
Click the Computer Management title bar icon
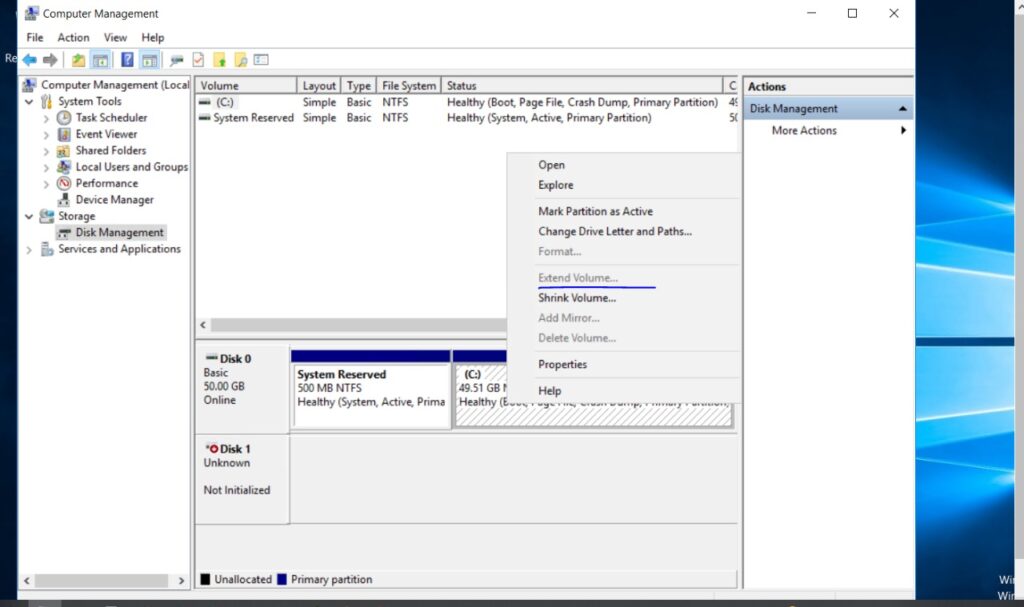click(31, 13)
